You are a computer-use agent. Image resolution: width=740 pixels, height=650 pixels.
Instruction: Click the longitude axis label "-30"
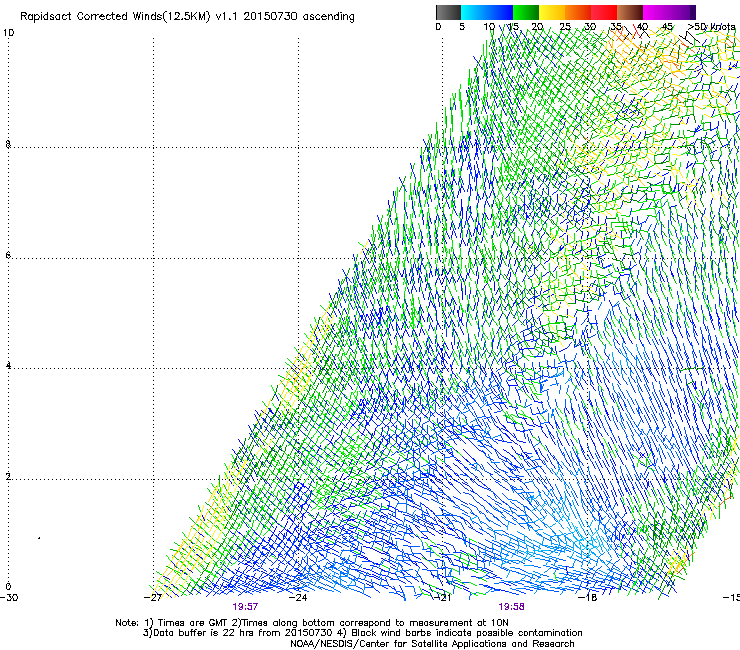9,598
